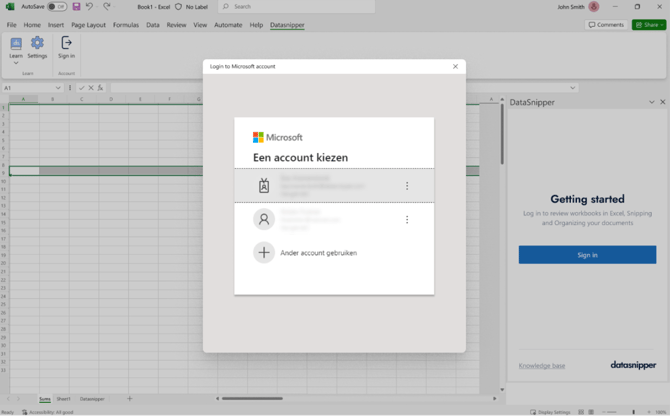
Task: Click the insert function fx icon
Action: point(100,88)
